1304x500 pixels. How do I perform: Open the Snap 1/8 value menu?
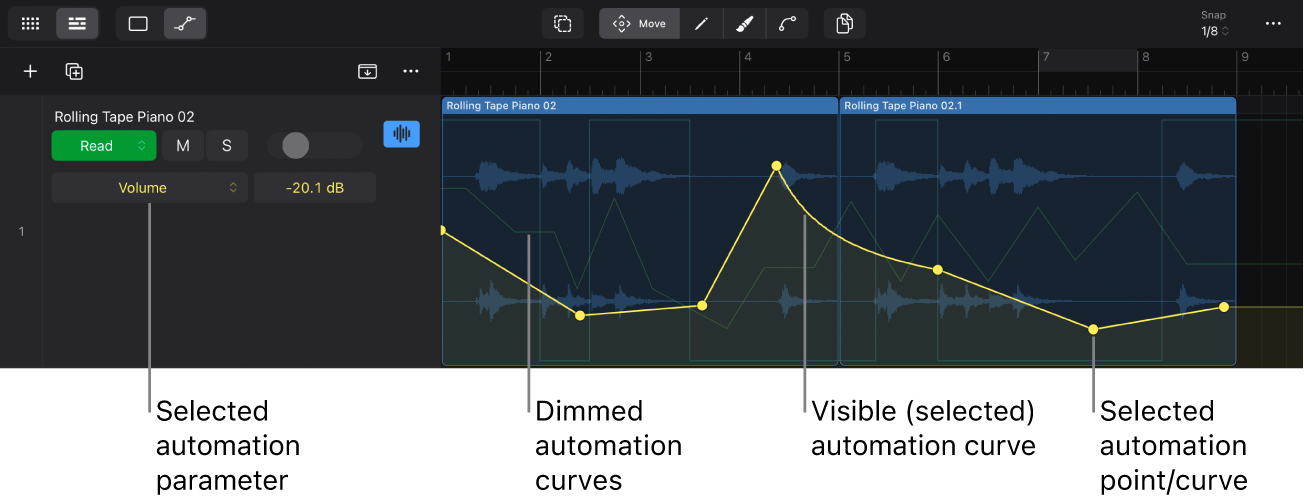tap(1215, 31)
